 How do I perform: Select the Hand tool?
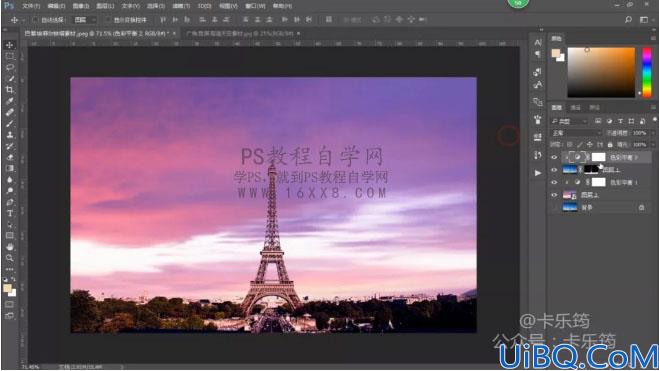[x=10, y=247]
